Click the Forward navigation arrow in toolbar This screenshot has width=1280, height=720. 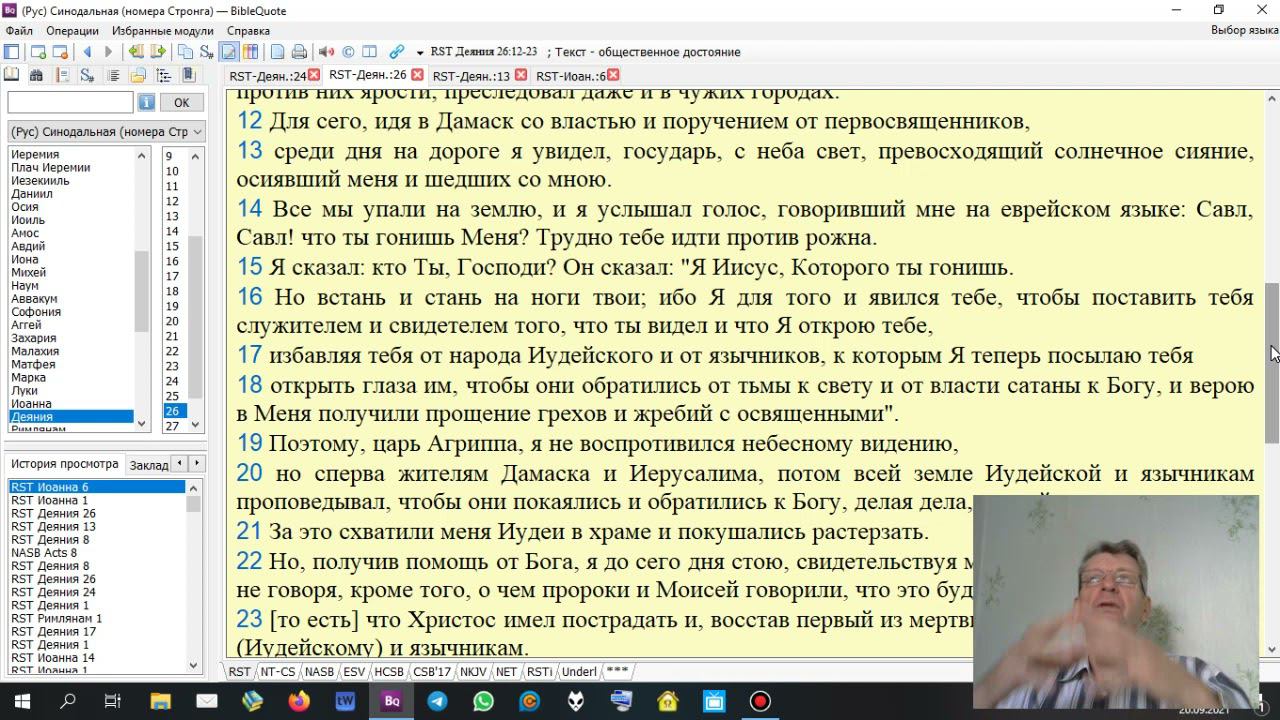108,52
